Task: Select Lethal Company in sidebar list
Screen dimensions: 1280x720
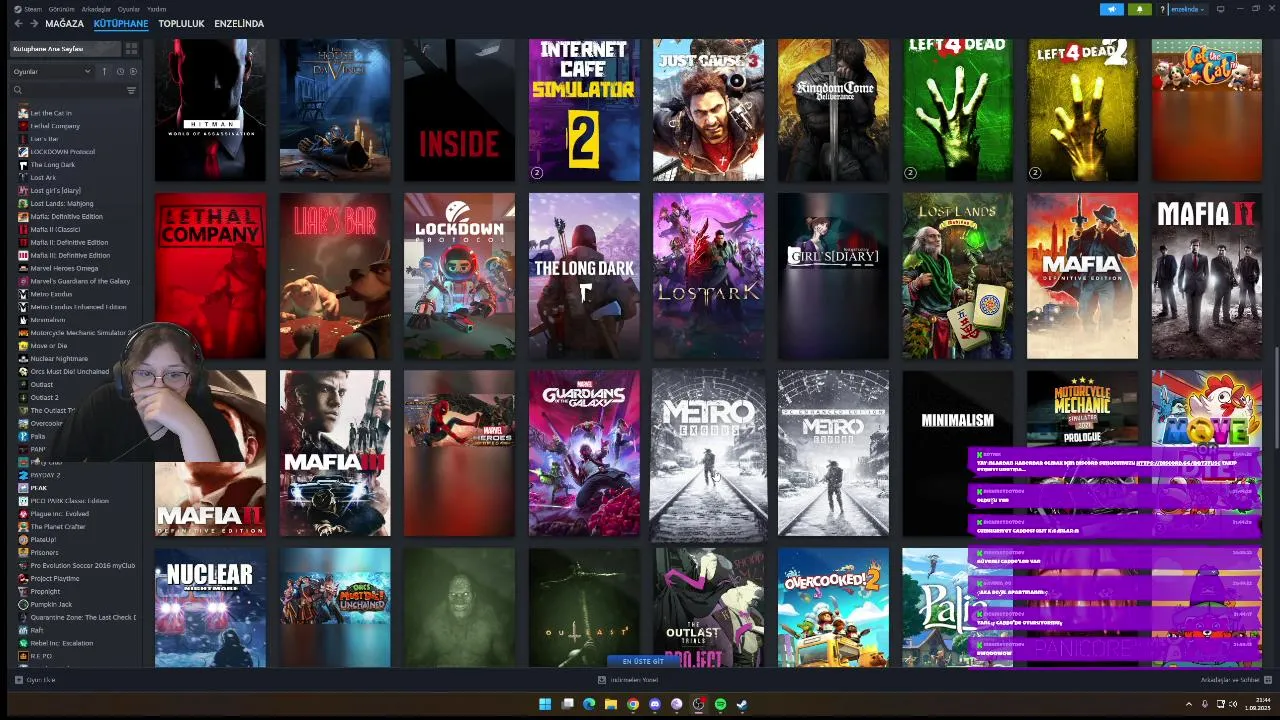Action: tap(55, 126)
